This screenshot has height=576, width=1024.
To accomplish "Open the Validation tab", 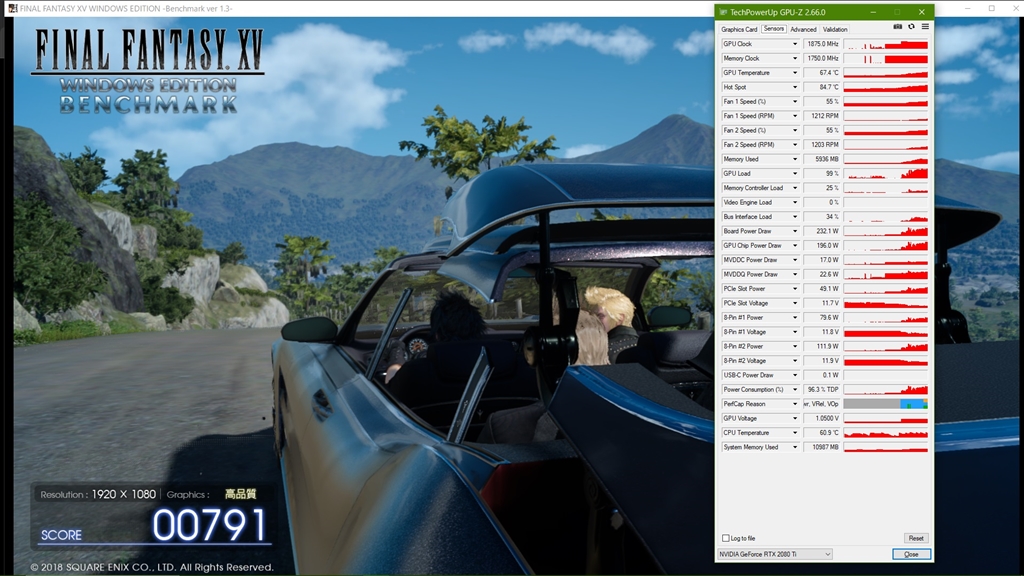I will tap(835, 29).
